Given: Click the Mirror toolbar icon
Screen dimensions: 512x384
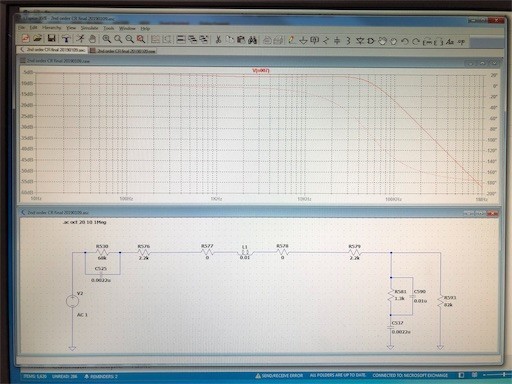Looking at the screenshot, I should click(x=439, y=42).
